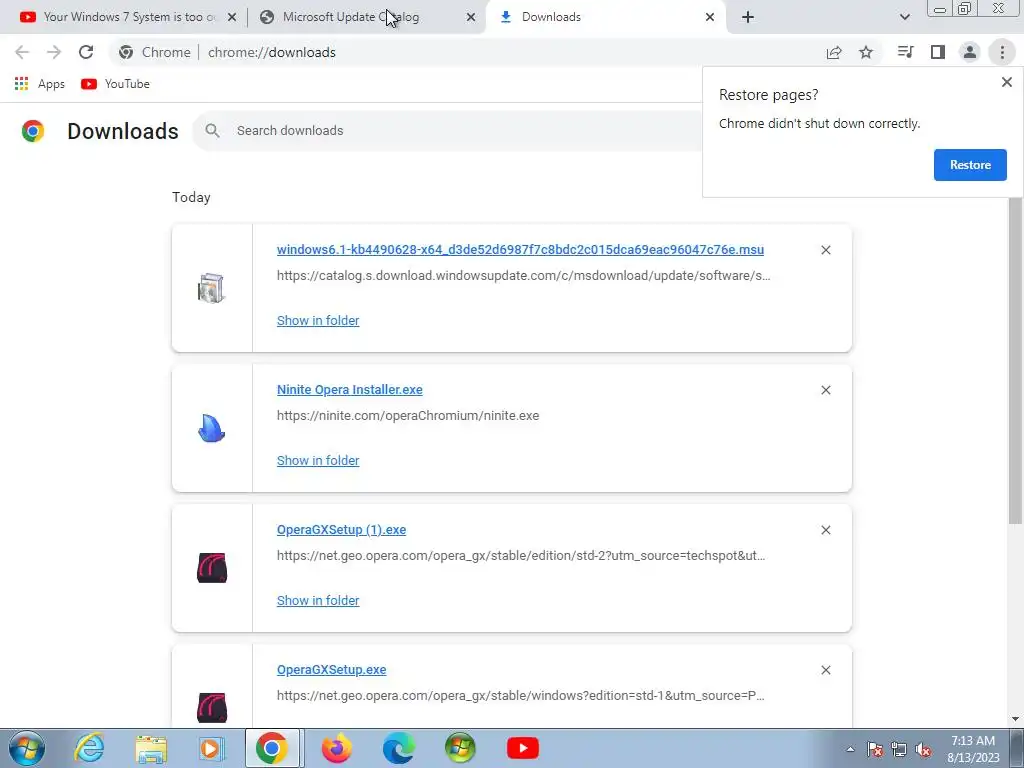This screenshot has height=768, width=1024.
Task: Launch Firefox from taskbar
Action: pyautogui.click(x=337, y=748)
